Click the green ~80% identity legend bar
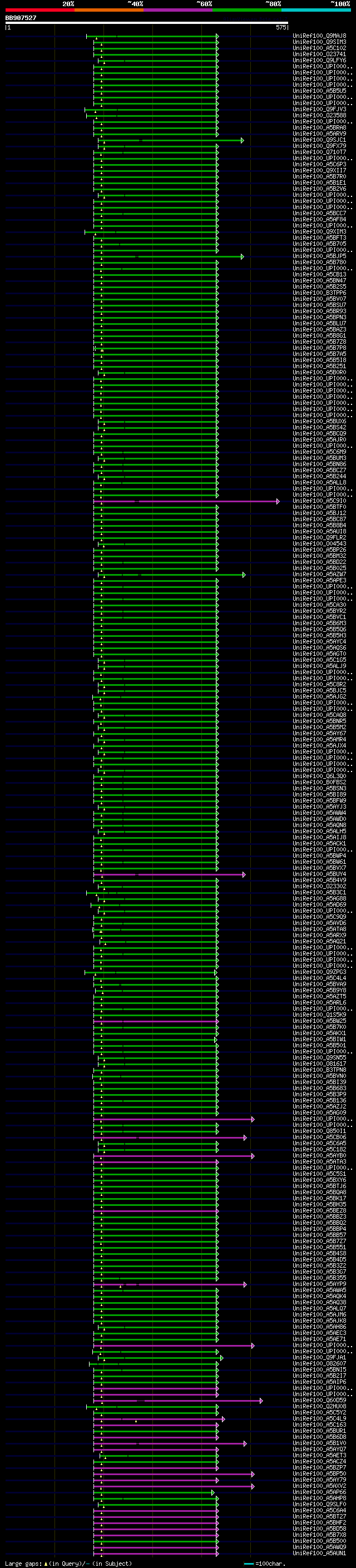 [x=247, y=10]
